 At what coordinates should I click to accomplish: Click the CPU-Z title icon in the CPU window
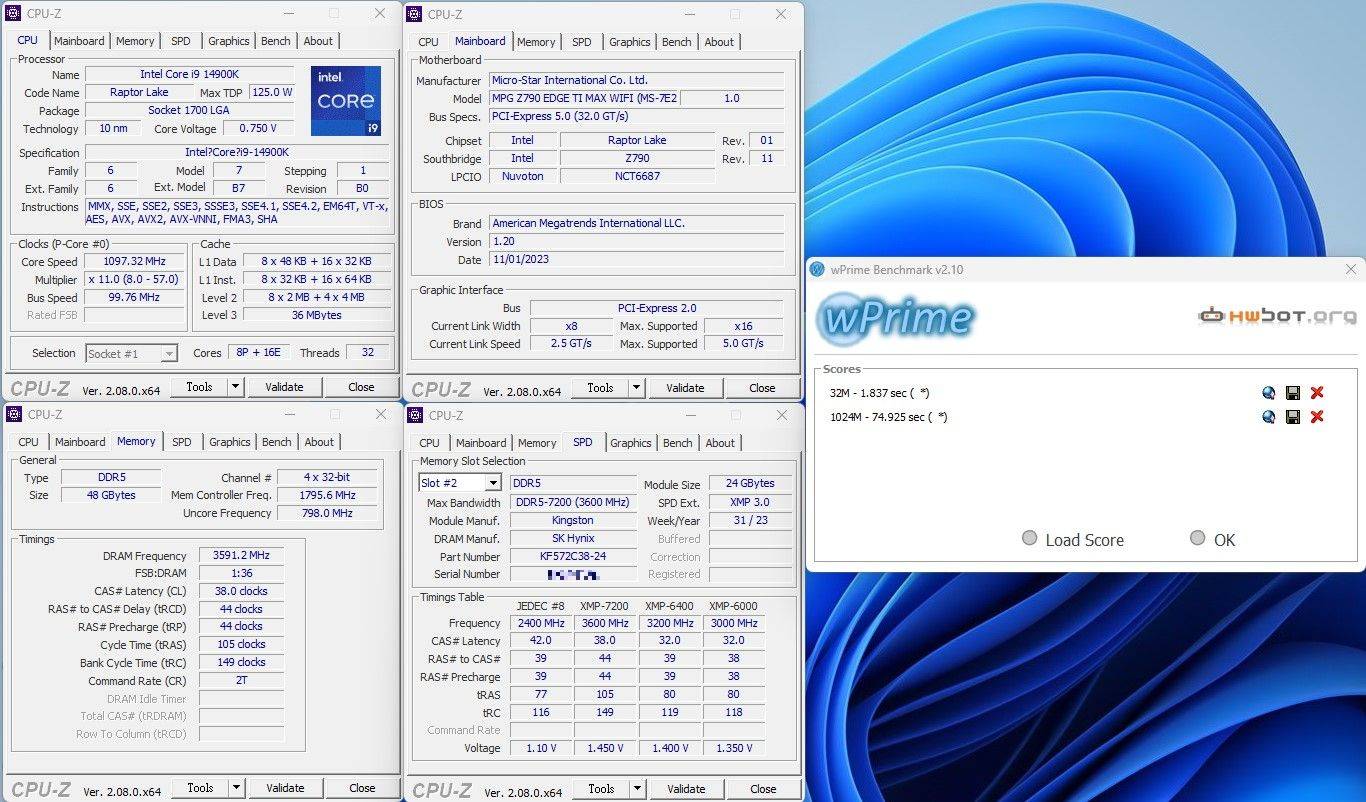[x=13, y=13]
